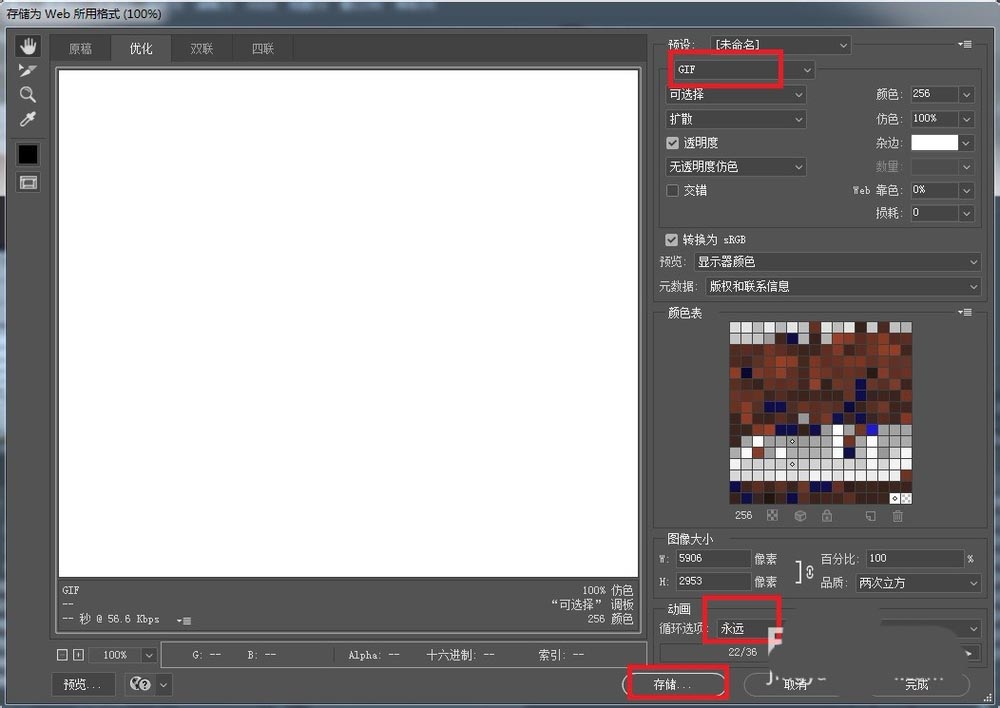This screenshot has height=708, width=1000.
Task: Open the 扩散 dither method dropdown
Action: pyautogui.click(x=735, y=119)
